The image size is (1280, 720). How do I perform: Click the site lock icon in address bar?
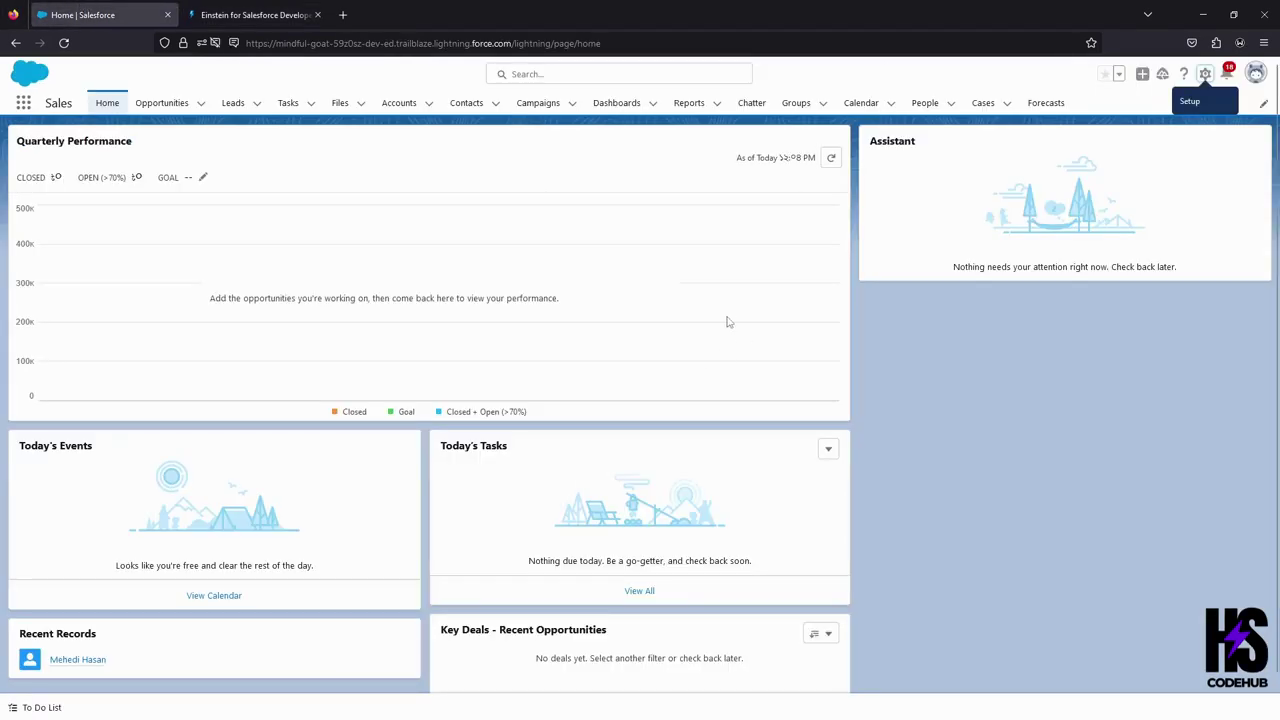[x=183, y=43]
